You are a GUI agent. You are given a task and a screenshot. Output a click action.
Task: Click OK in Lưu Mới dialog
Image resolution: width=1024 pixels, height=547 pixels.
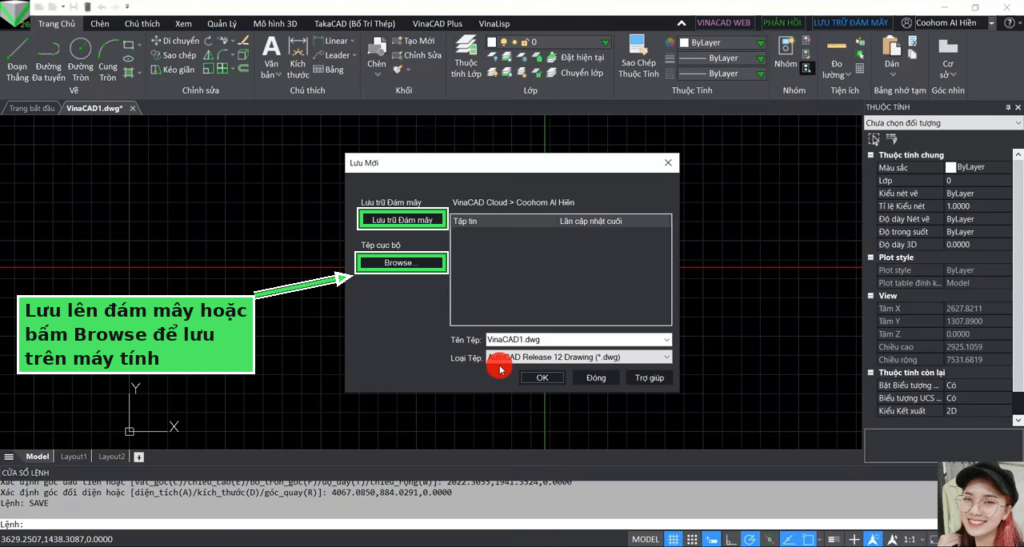[x=542, y=378]
